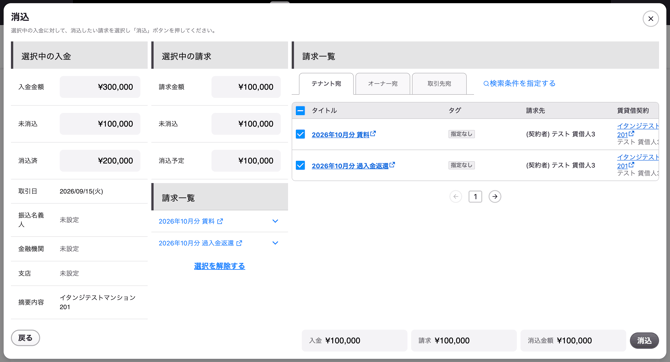Open 検索条件を指定する search conditions link

pyautogui.click(x=519, y=83)
